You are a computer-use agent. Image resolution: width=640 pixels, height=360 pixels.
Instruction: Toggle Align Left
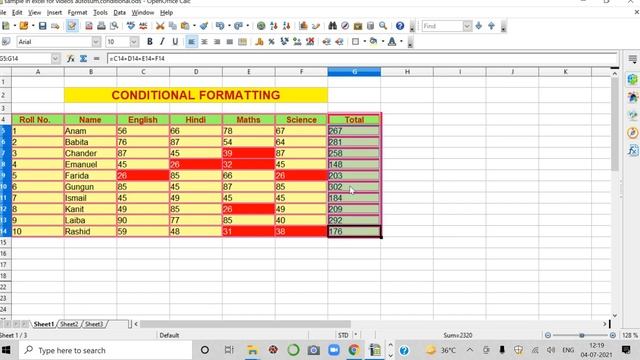tap(191, 42)
